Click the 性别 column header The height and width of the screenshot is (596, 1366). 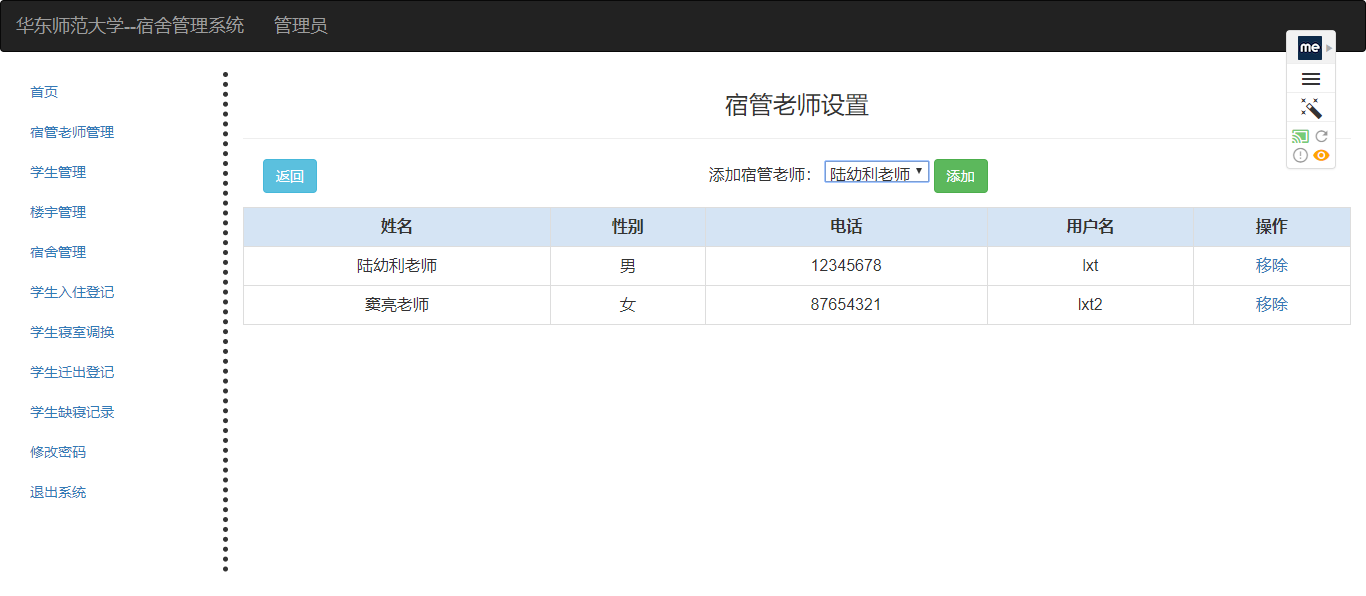tap(628, 227)
